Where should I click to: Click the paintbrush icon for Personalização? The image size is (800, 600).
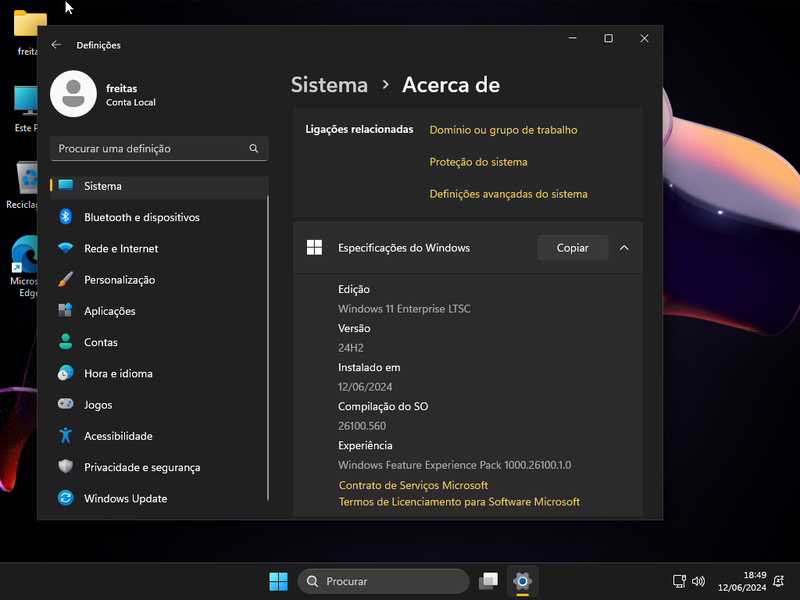[65, 279]
